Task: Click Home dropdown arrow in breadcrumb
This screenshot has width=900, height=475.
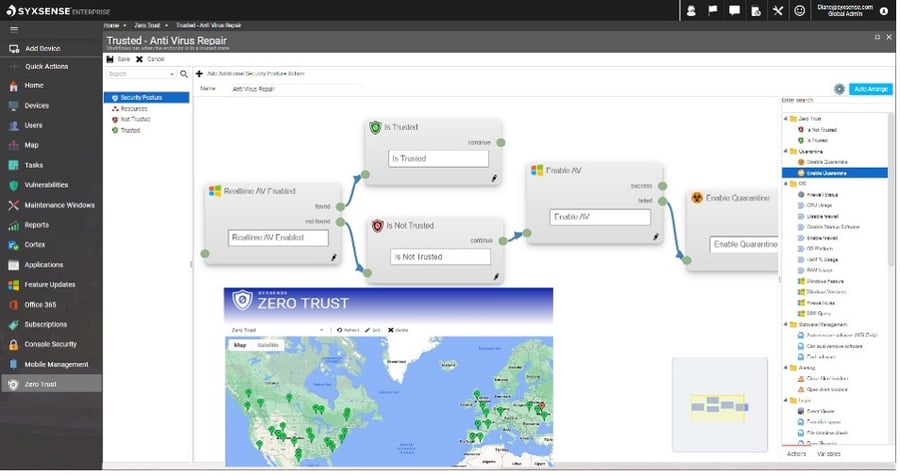Action: 125,25
